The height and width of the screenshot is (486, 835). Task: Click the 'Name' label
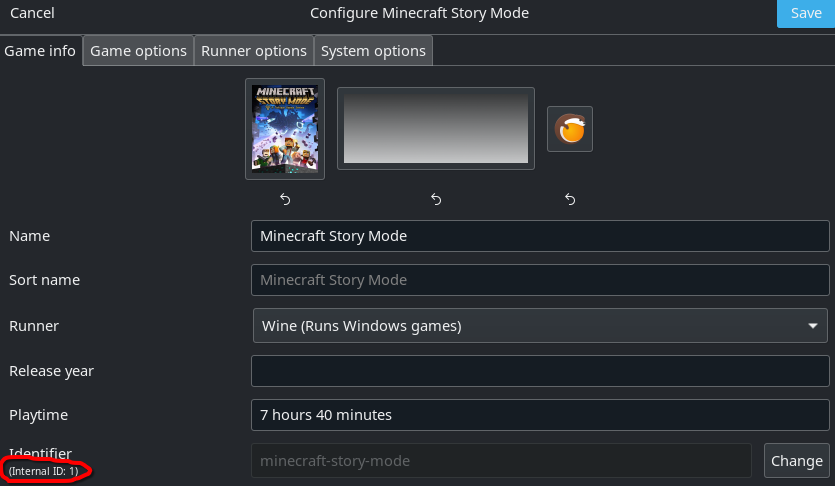(x=29, y=236)
